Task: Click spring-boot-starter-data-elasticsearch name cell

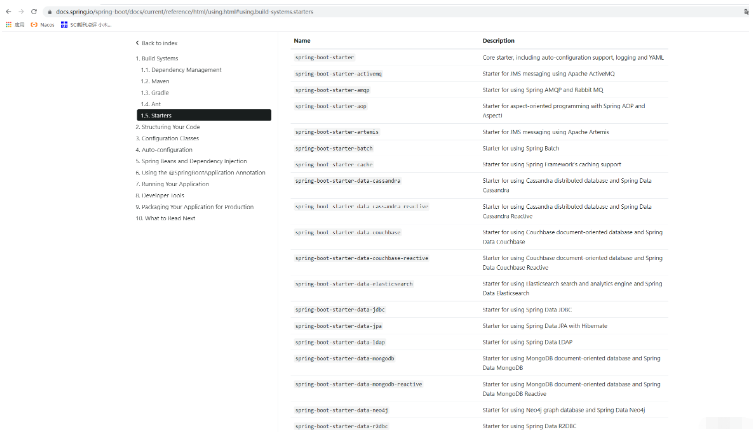Action: (x=354, y=284)
